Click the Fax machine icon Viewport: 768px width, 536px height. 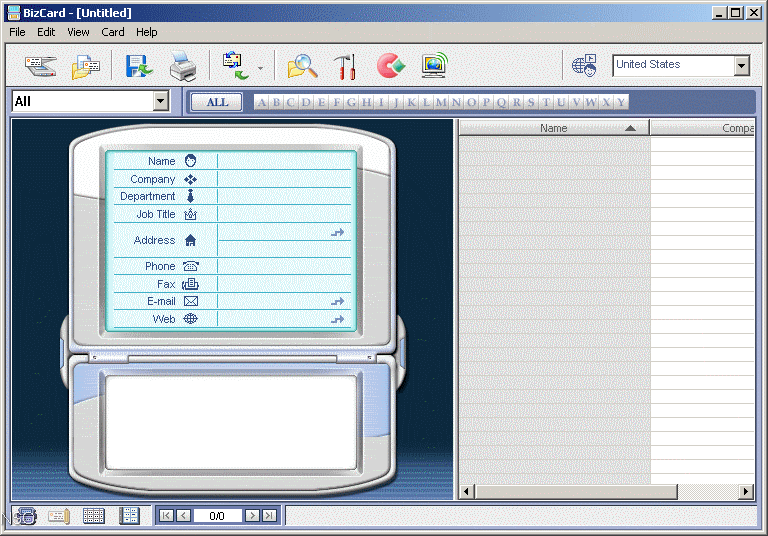click(x=191, y=284)
